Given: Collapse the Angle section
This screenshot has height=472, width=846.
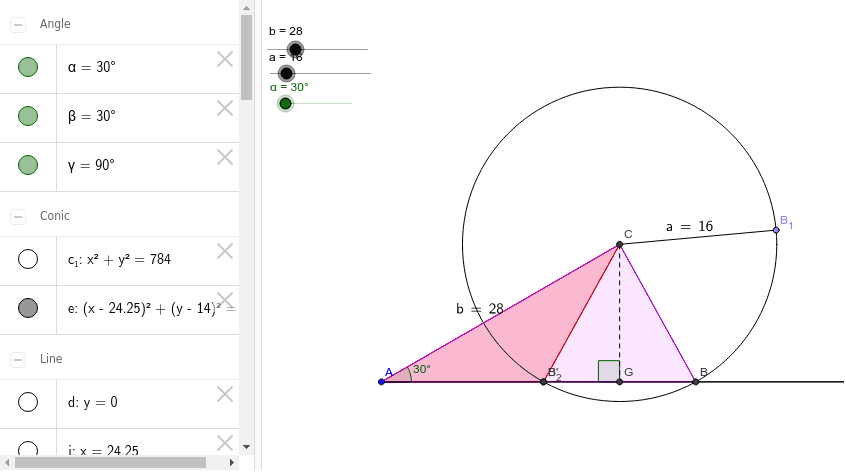Looking at the screenshot, I should coord(18,25).
